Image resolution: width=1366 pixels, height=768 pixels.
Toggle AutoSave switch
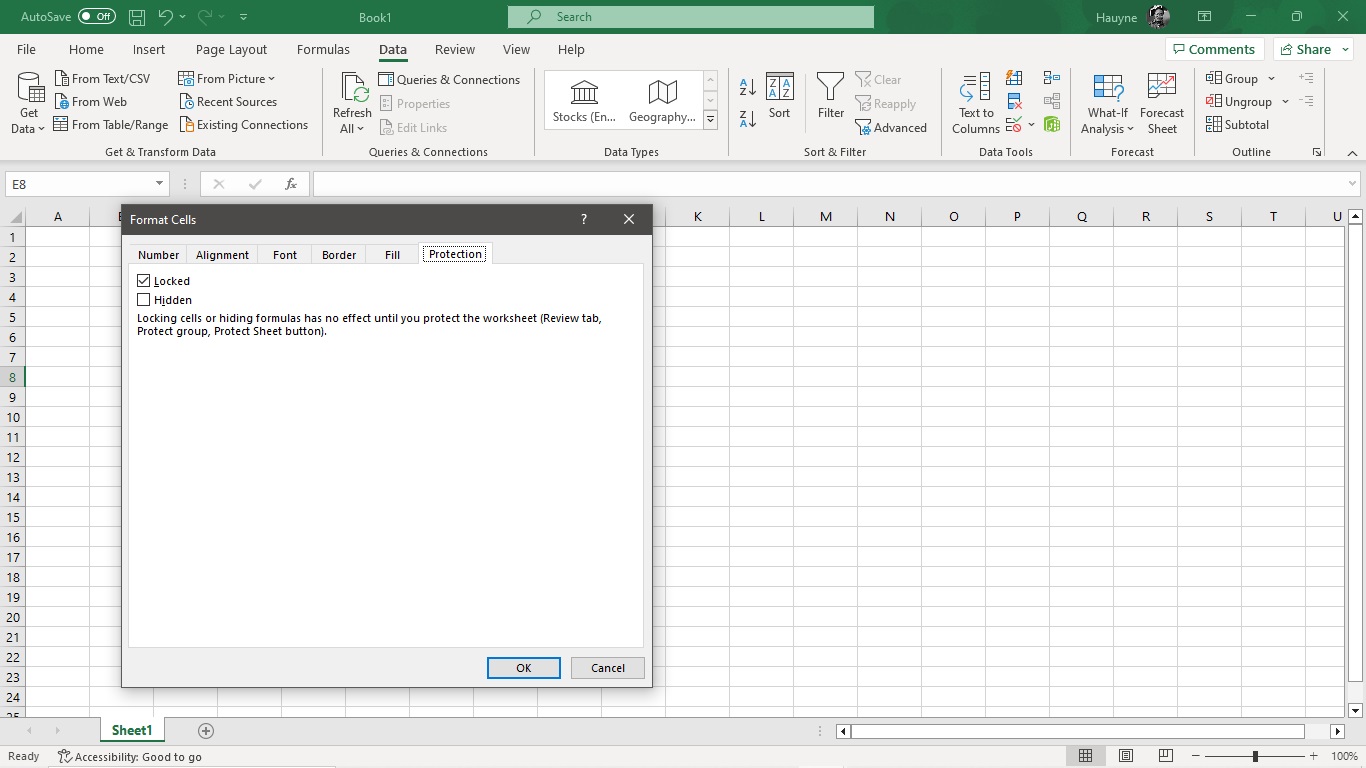tap(97, 17)
